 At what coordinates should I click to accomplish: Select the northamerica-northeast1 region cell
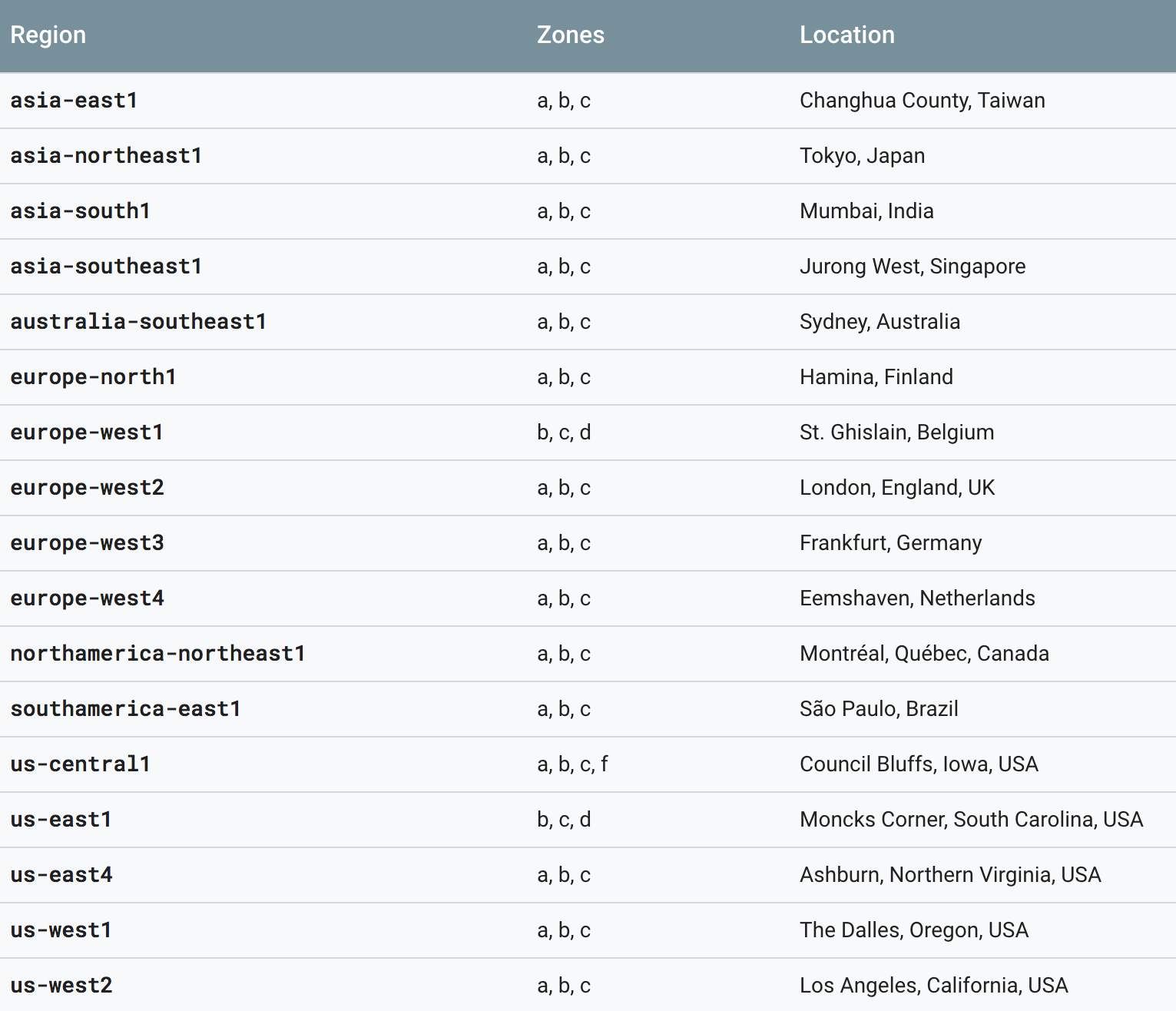point(157,654)
